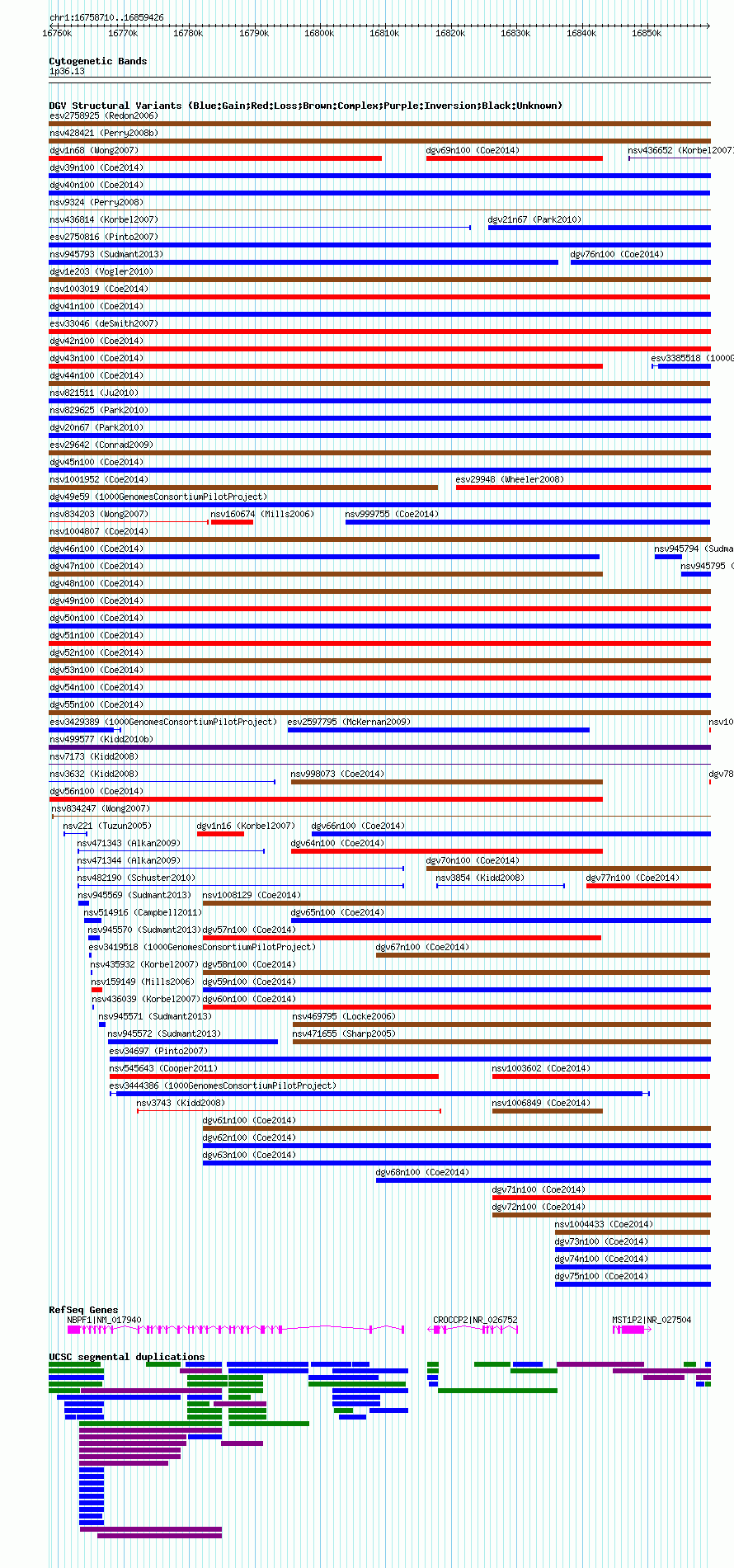Open variant nsv471655 (Sharp2005)
The image size is (734, 1568).
click(x=344, y=1034)
